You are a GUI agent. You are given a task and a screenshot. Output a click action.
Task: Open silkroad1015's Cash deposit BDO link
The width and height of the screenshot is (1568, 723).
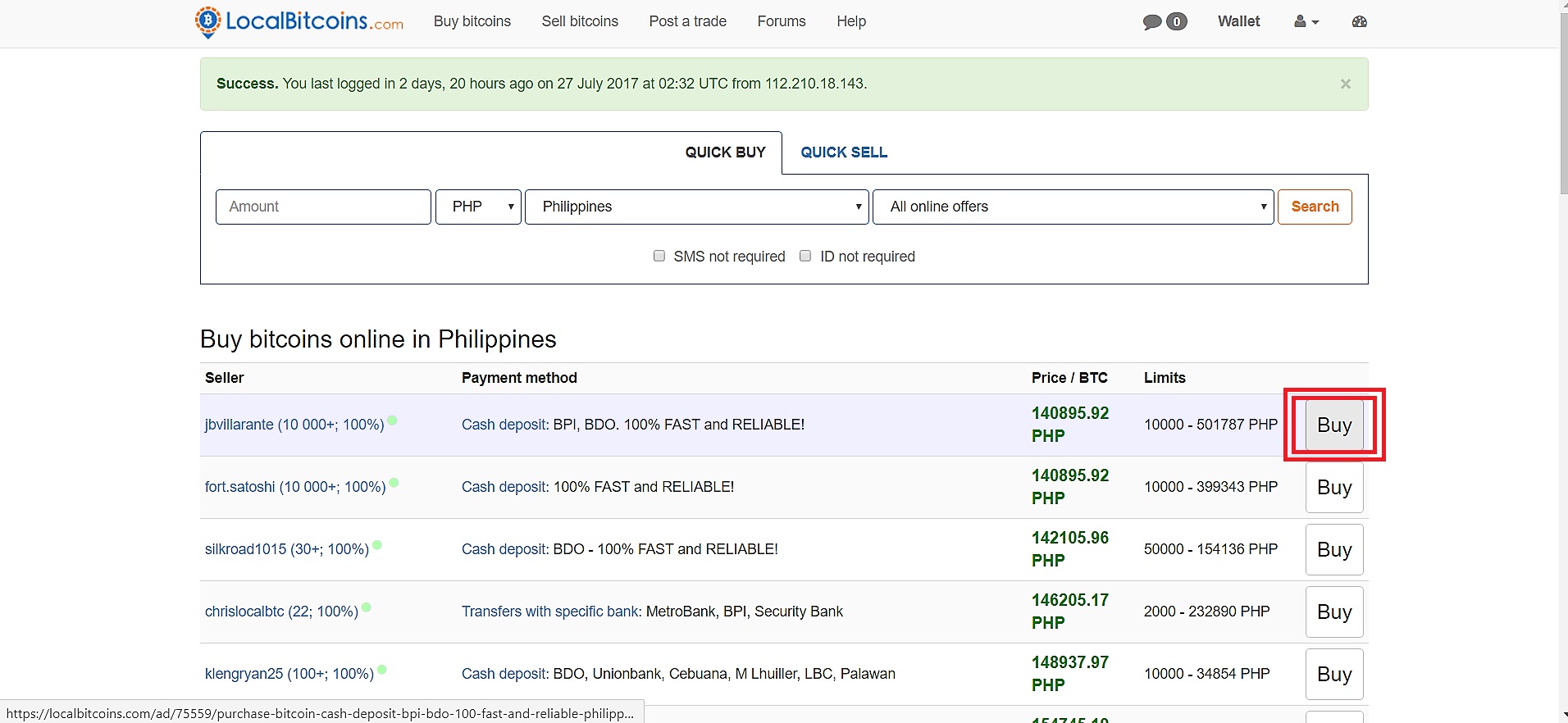[x=505, y=549]
